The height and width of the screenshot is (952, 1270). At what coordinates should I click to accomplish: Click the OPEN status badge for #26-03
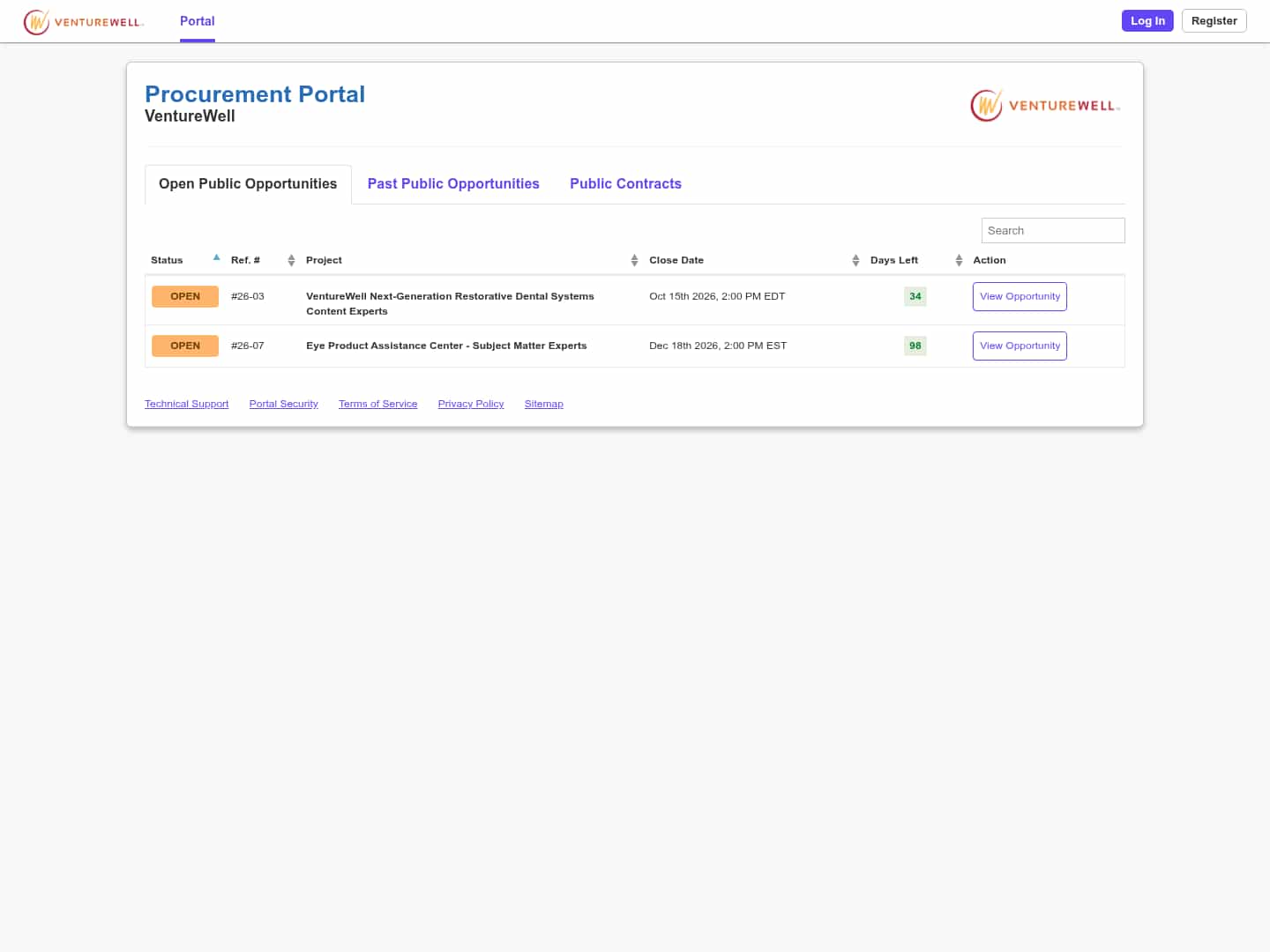tap(185, 296)
